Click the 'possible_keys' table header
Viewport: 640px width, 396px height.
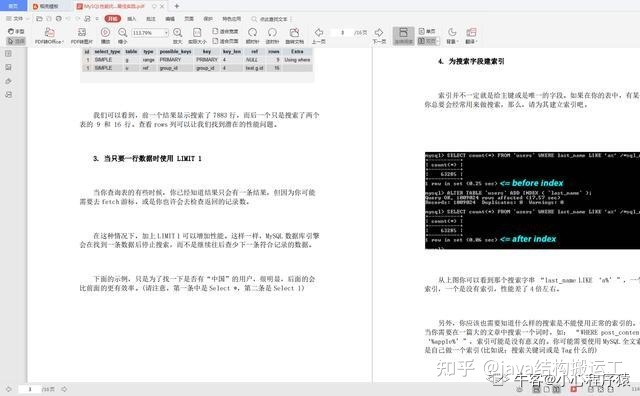point(176,51)
